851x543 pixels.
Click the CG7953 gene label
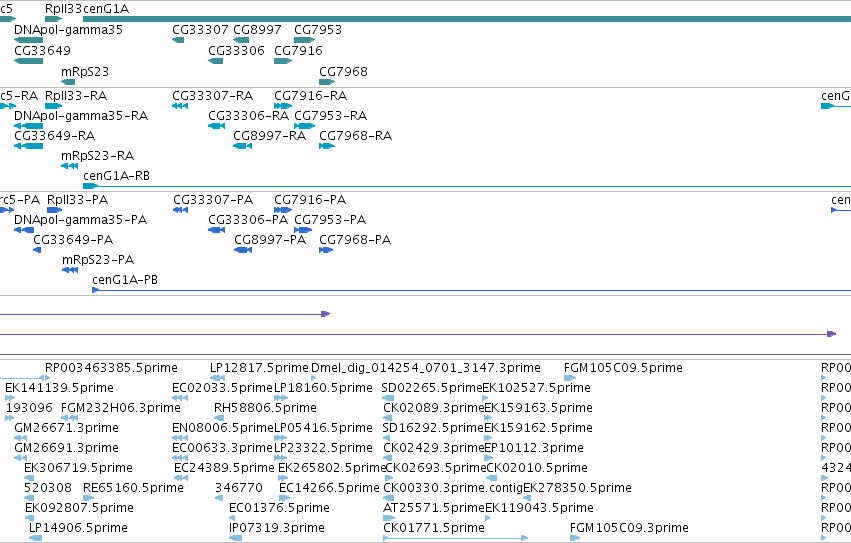[x=318, y=30]
